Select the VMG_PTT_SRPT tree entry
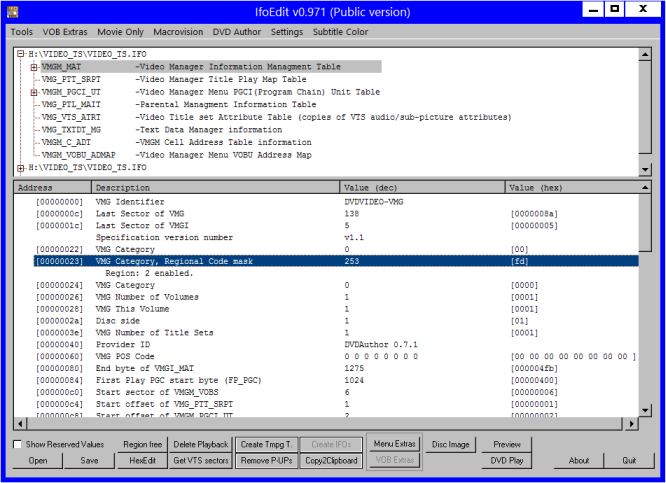666x483 pixels. pyautogui.click(x=71, y=79)
